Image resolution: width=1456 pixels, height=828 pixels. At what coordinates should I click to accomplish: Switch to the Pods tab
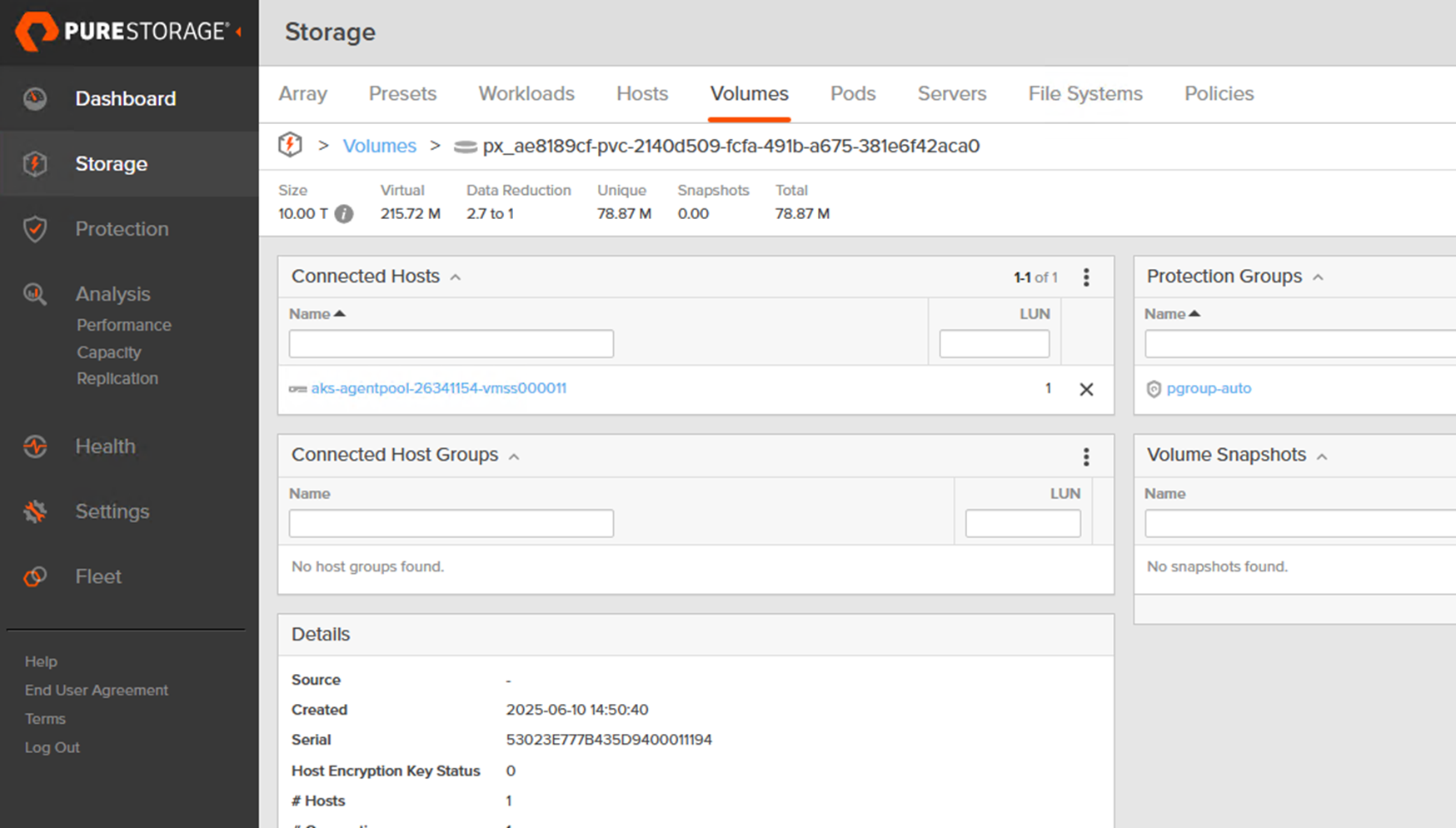pyautogui.click(x=853, y=93)
